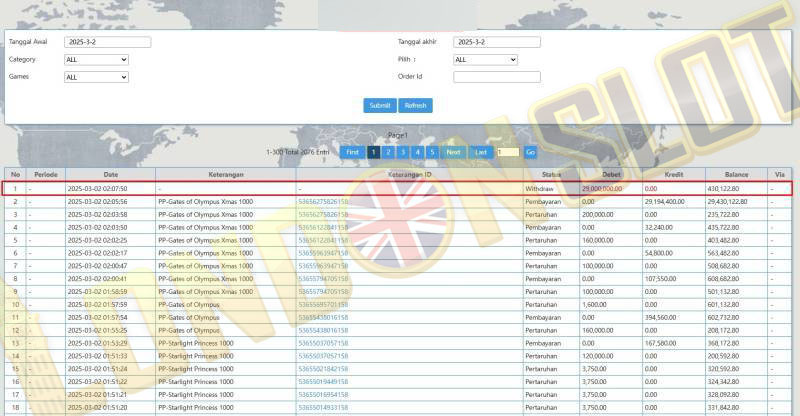Screen dimensions: 800x416
Task: Expand the Games dropdown
Action: (96, 77)
